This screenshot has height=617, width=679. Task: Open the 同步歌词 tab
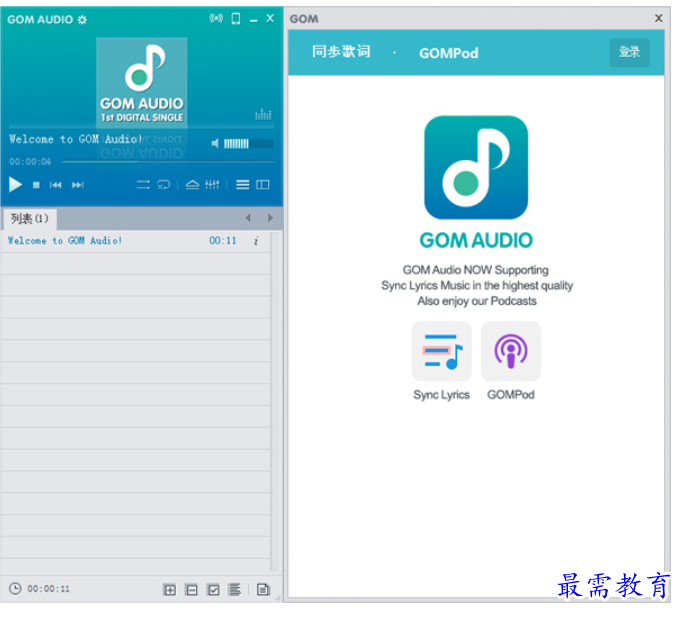click(341, 52)
